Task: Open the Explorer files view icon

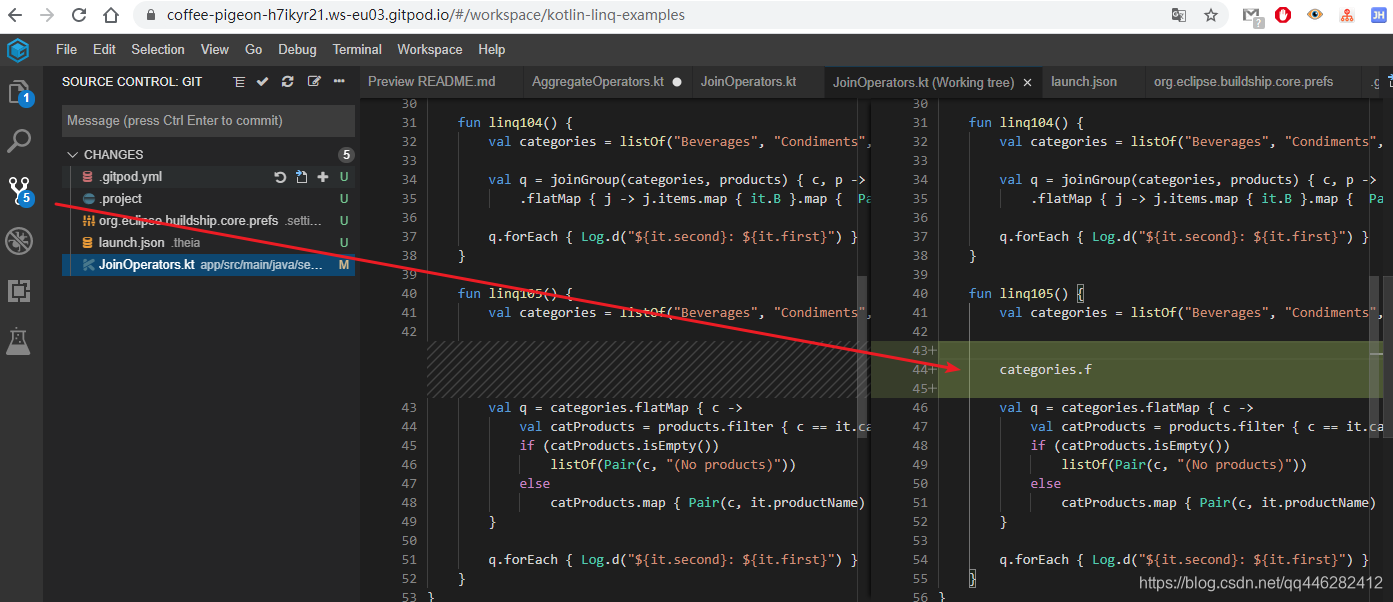Action: tap(20, 94)
